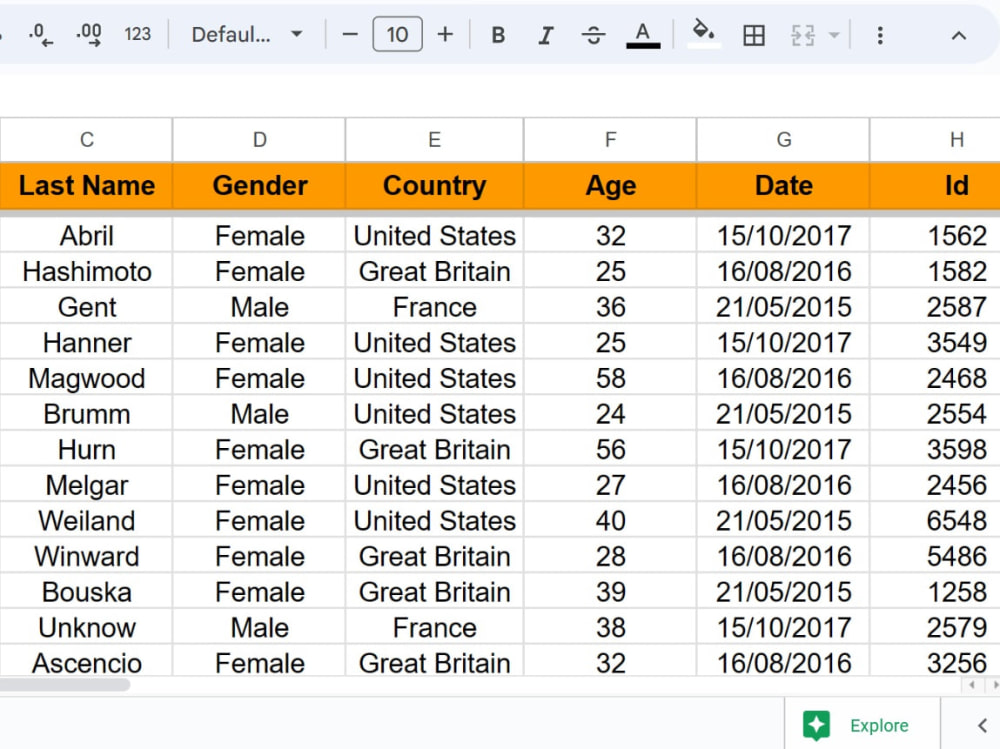Open the 123 number format menu
Viewport: 1000px width, 749px height.
tap(138, 34)
